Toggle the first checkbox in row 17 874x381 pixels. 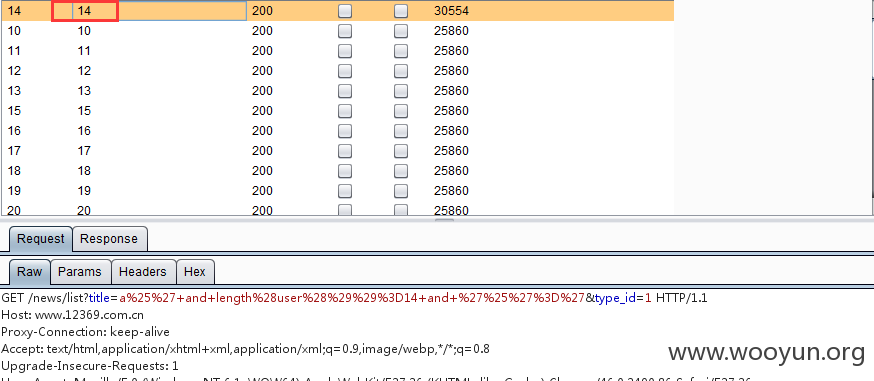[345, 151]
